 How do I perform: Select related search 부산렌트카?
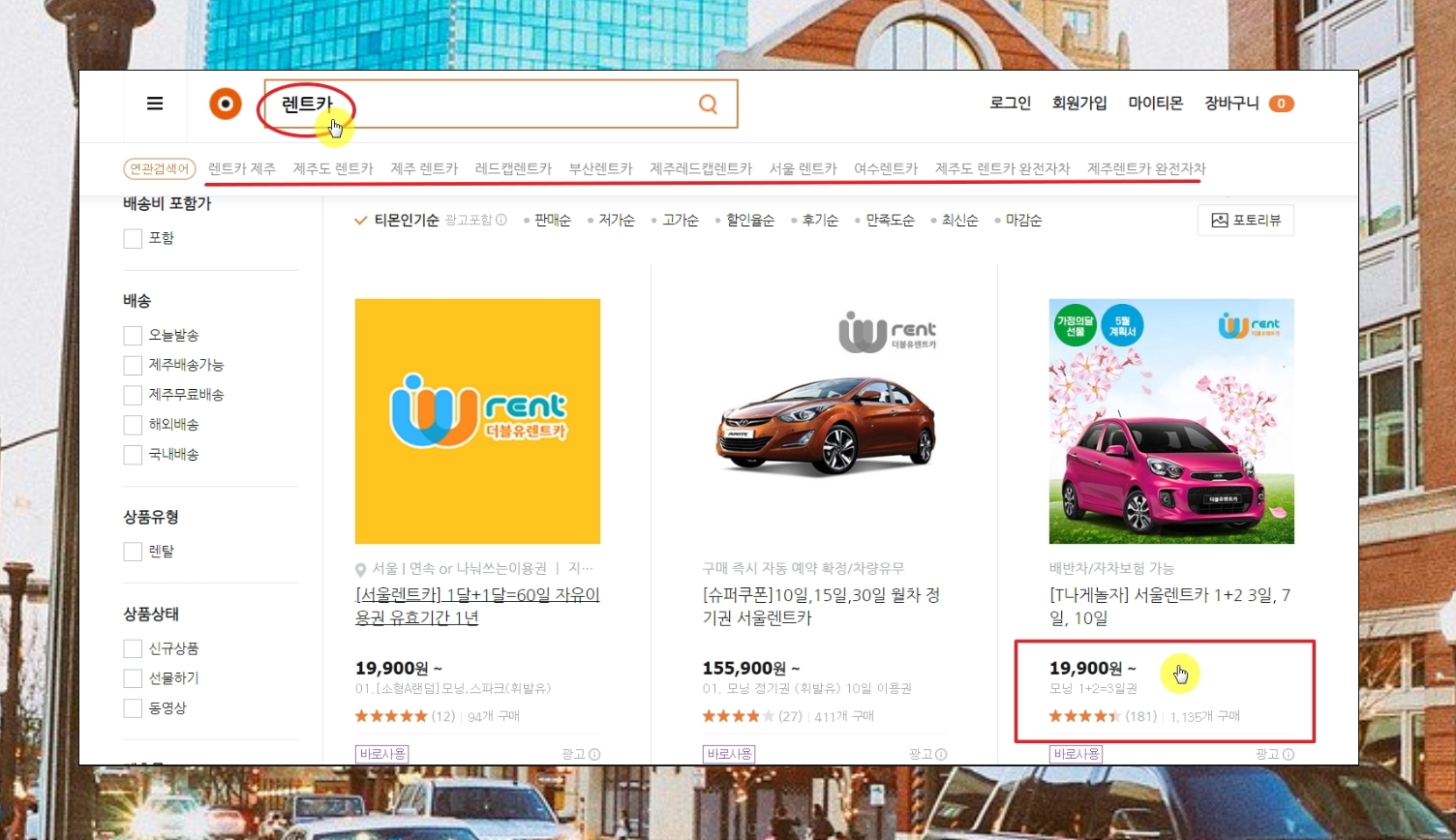click(600, 168)
